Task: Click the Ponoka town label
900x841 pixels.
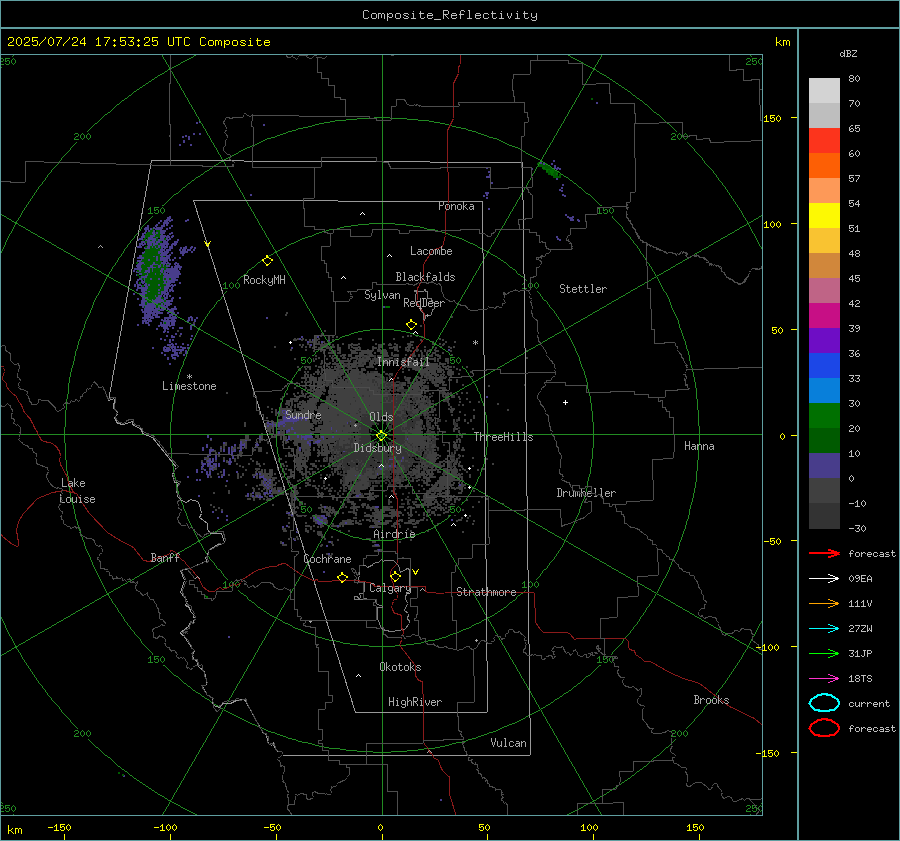Action: [456, 206]
